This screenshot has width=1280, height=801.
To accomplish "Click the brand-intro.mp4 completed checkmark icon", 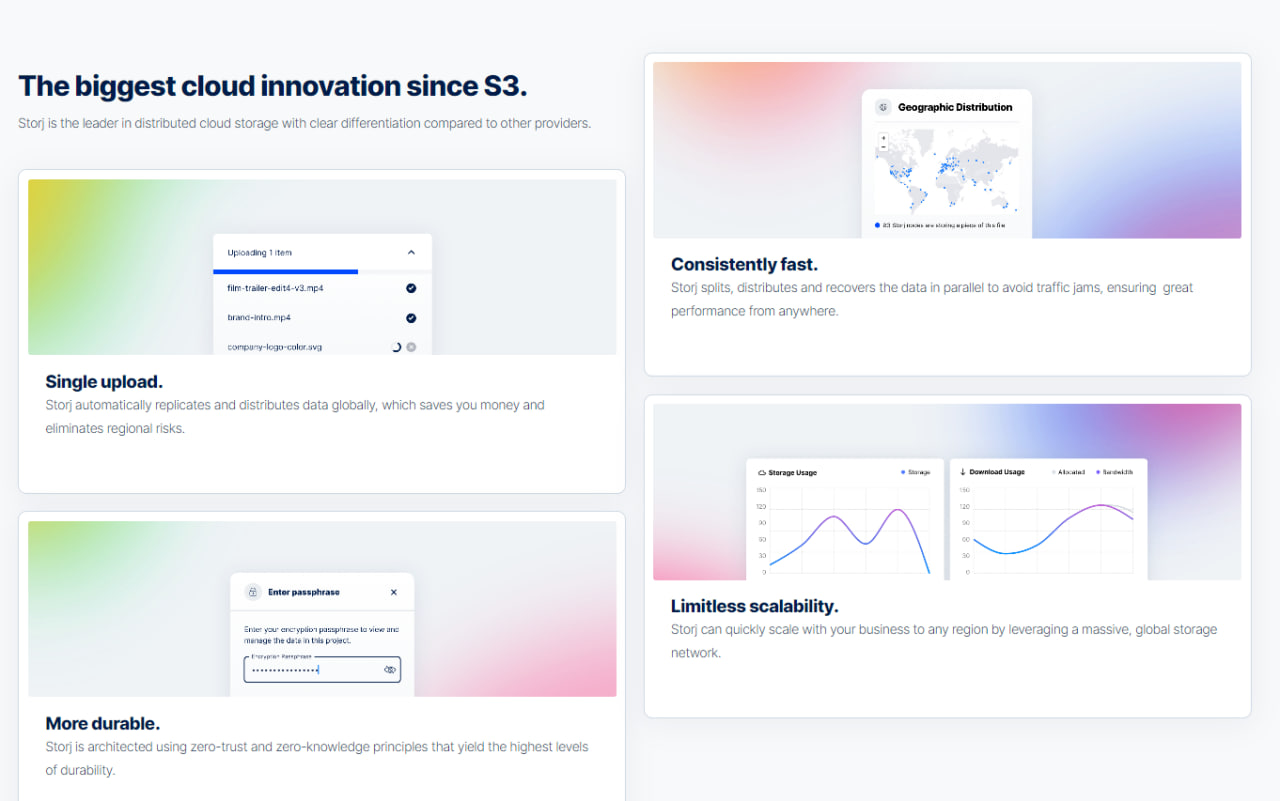I will (411, 318).
